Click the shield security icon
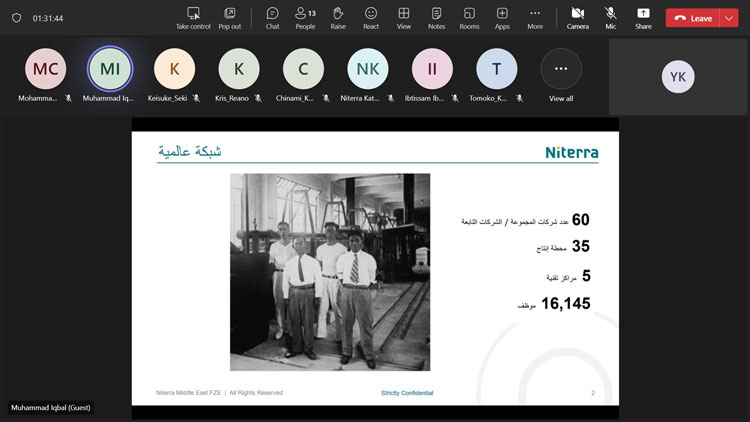Screen dimensions: 750x422 click(x=16, y=18)
